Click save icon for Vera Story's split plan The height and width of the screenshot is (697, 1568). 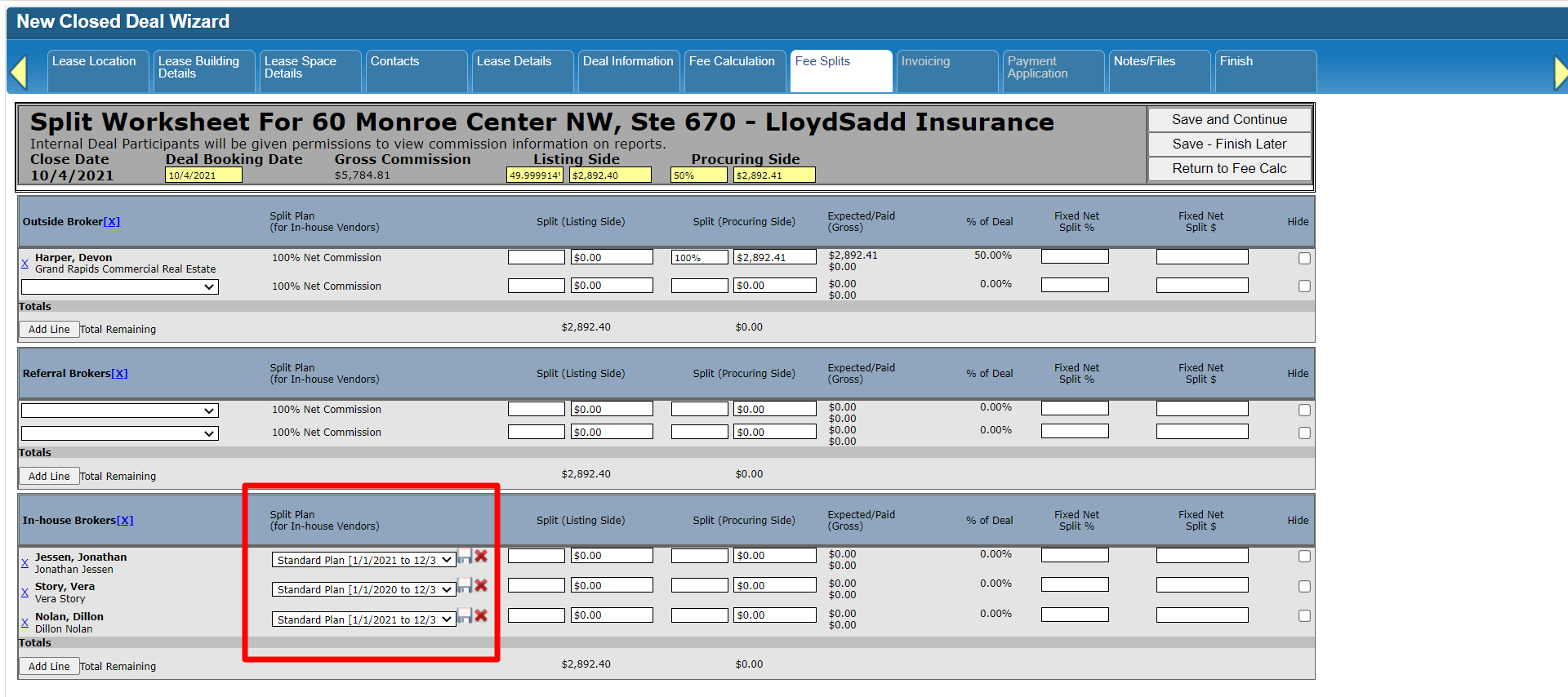pyautogui.click(x=464, y=586)
